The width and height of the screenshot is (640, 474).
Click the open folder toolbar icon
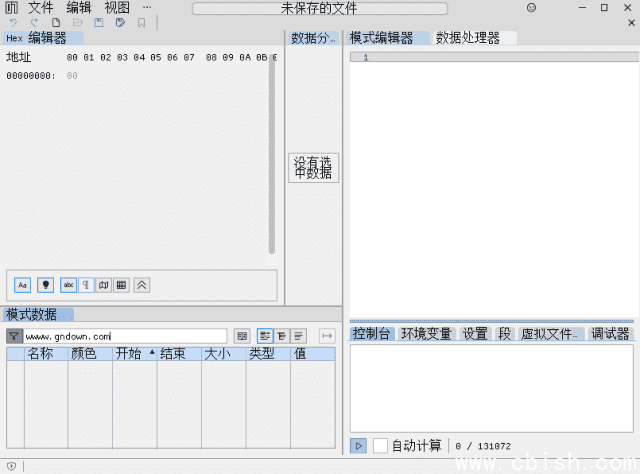[78, 23]
